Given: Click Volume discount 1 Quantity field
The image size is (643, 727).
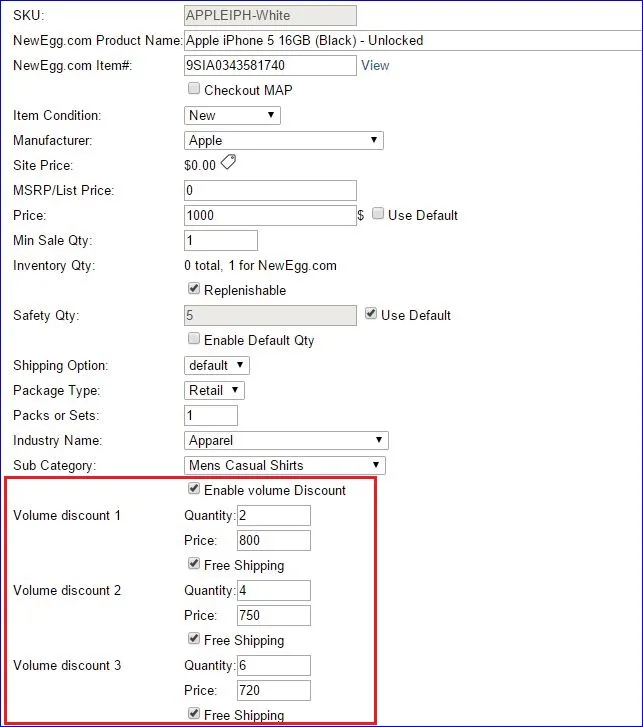Looking at the screenshot, I should coord(274,516).
